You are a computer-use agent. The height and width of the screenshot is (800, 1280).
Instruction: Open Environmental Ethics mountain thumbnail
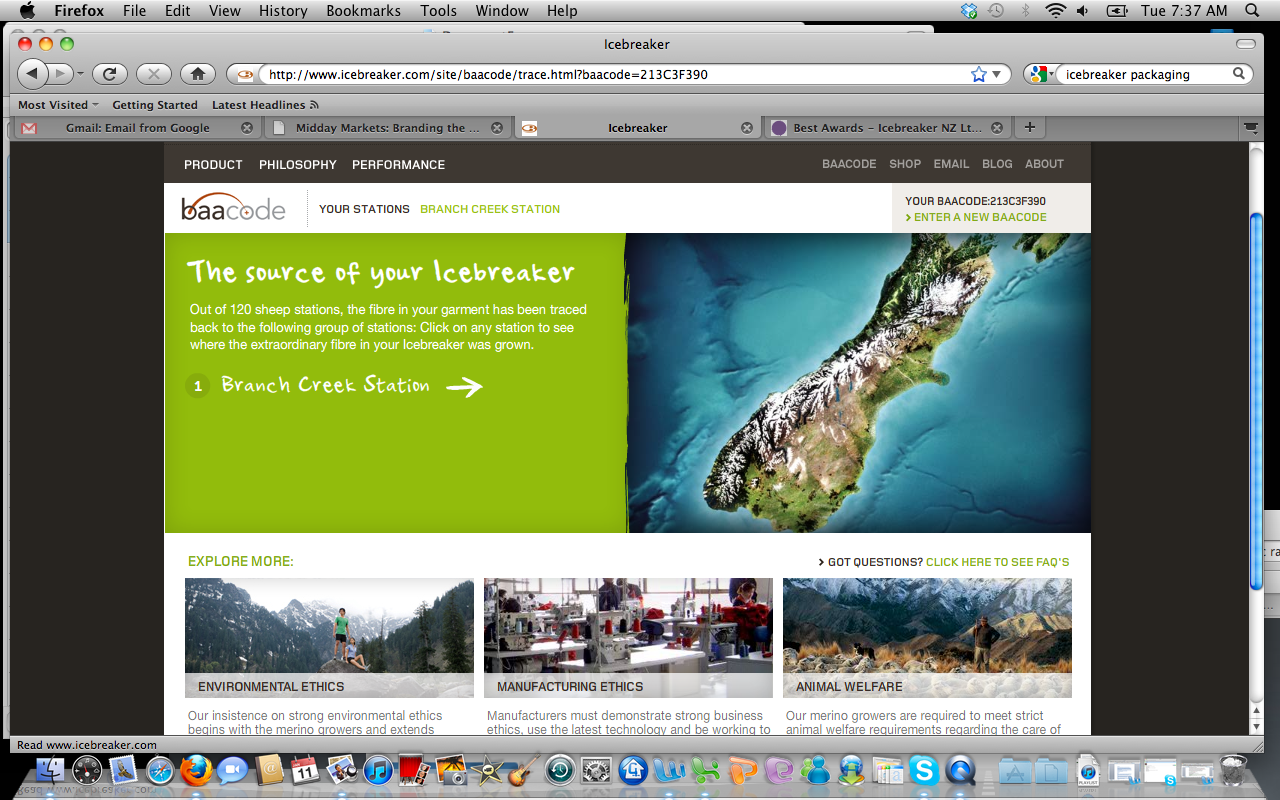[x=329, y=637]
